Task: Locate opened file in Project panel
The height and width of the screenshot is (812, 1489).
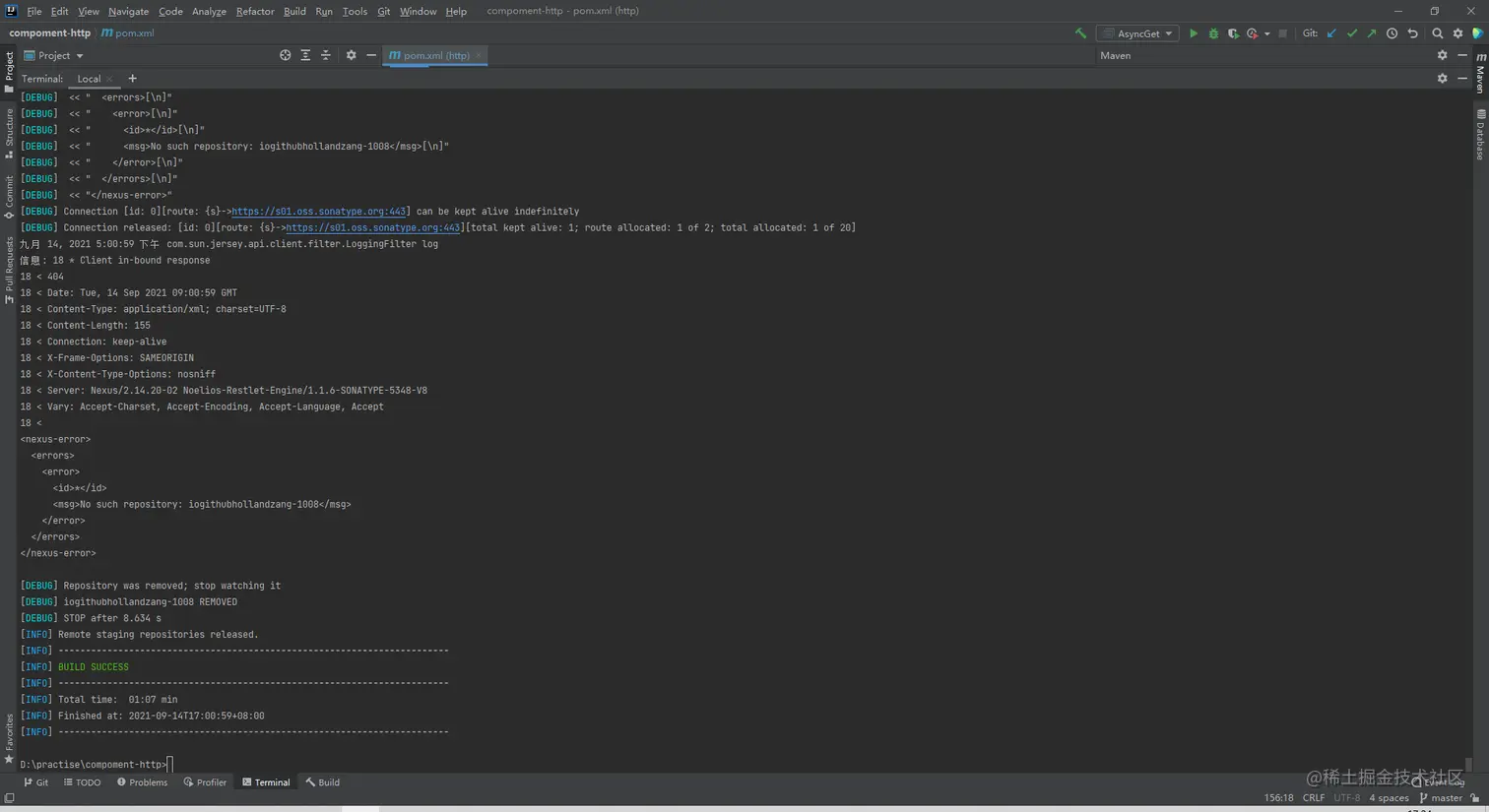Action: [285, 55]
